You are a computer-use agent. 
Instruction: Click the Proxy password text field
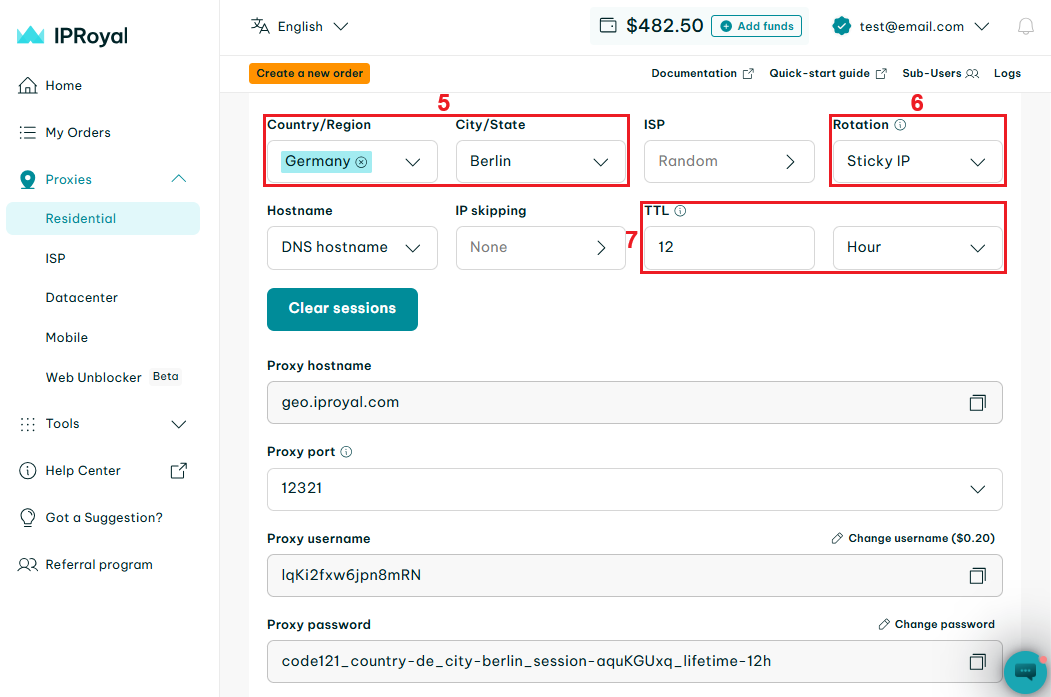point(635,661)
